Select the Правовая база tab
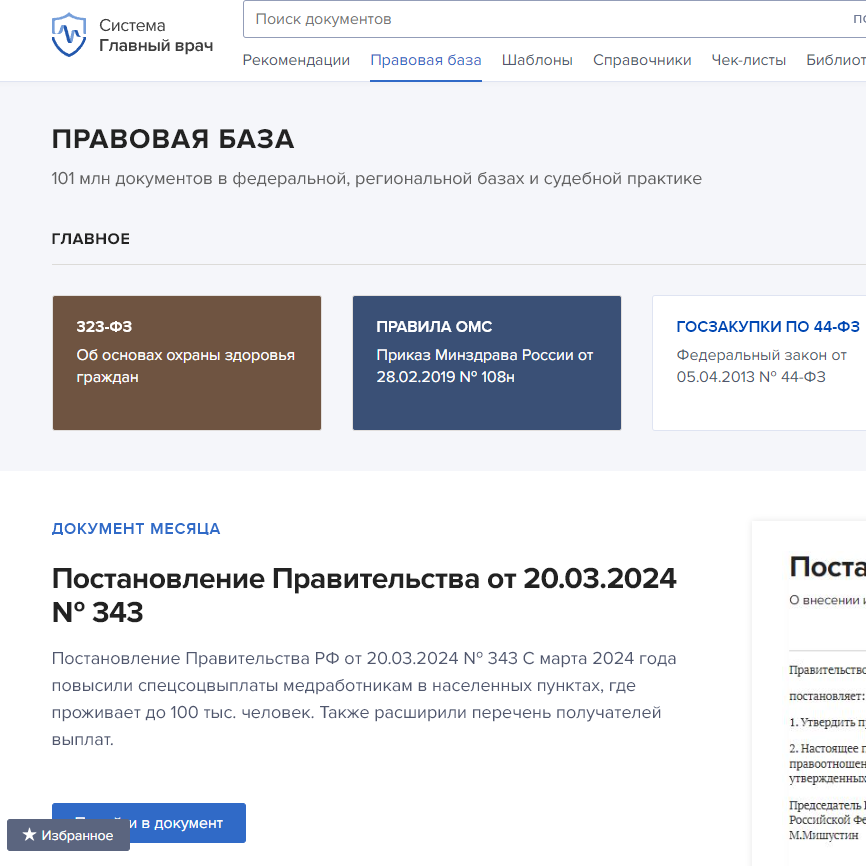This screenshot has height=866, width=866. (425, 60)
